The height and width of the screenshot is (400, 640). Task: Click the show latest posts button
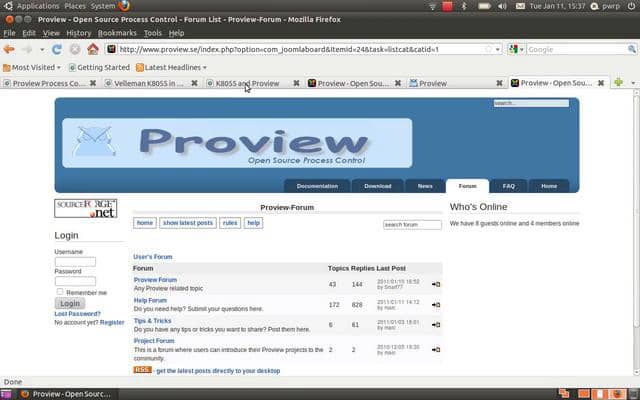[x=188, y=223]
